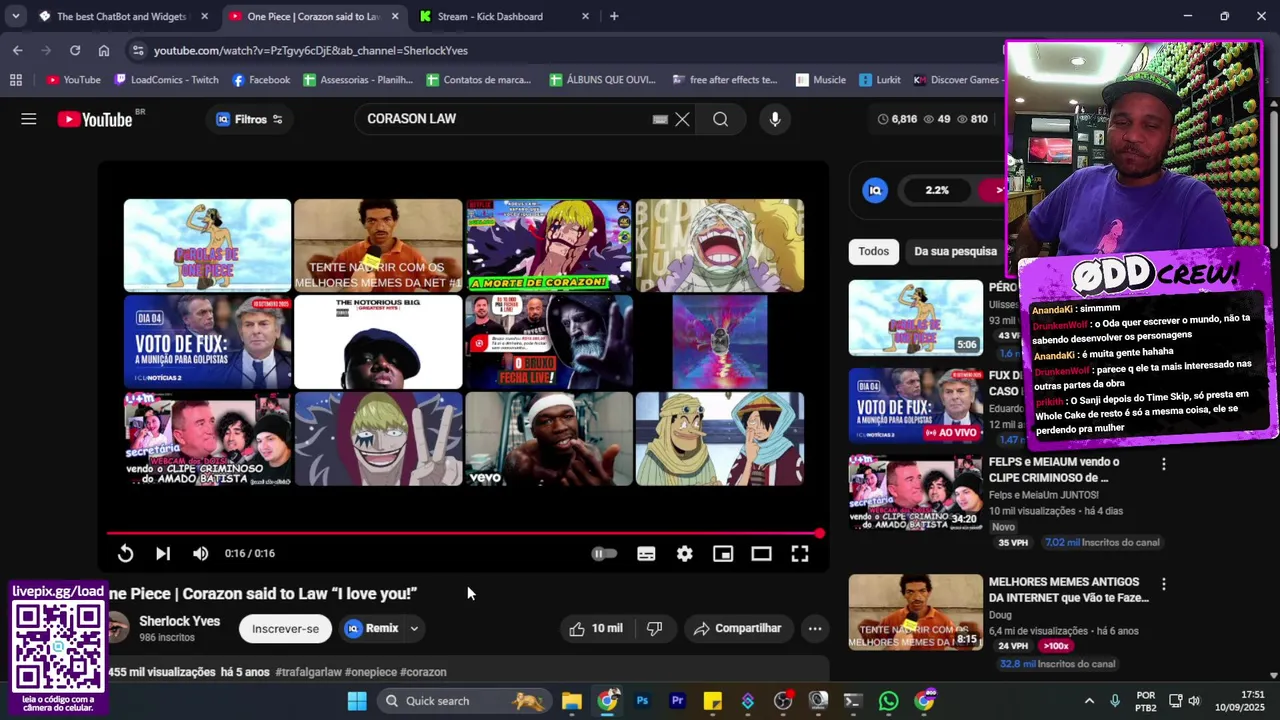1280x720 pixels.
Task: Open the Muslcle bookmark
Action: 820,80
